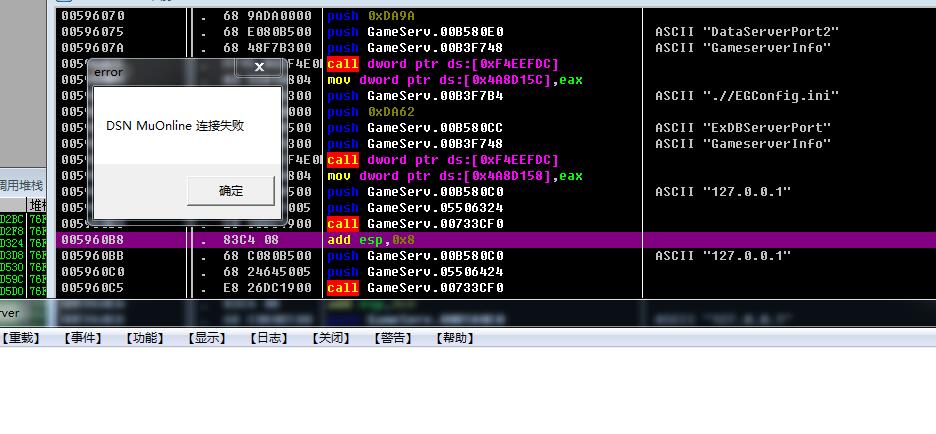Click push GameServ.00B580CC instruction

click(x=415, y=128)
